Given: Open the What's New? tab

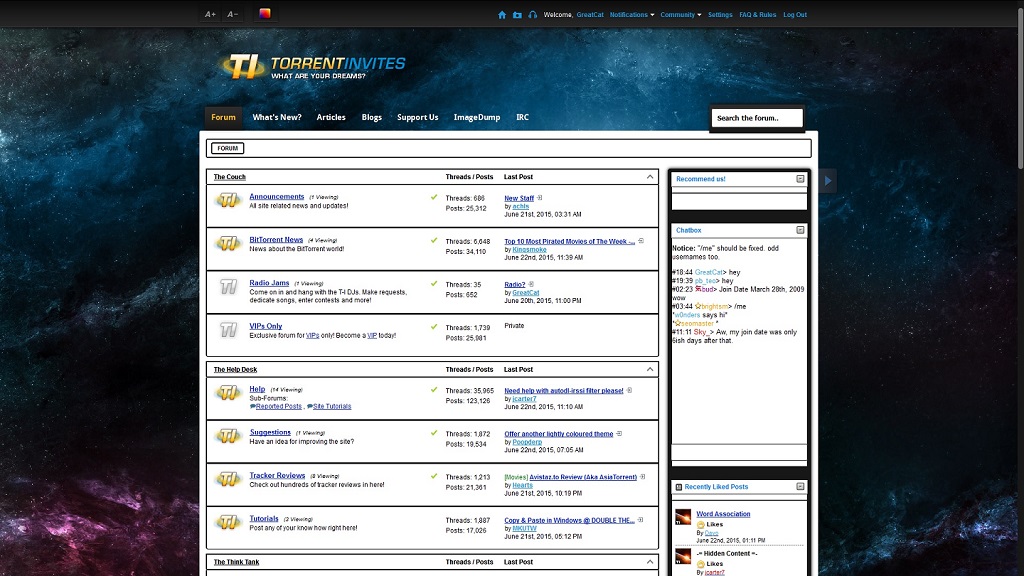Looking at the screenshot, I should tap(277, 118).
